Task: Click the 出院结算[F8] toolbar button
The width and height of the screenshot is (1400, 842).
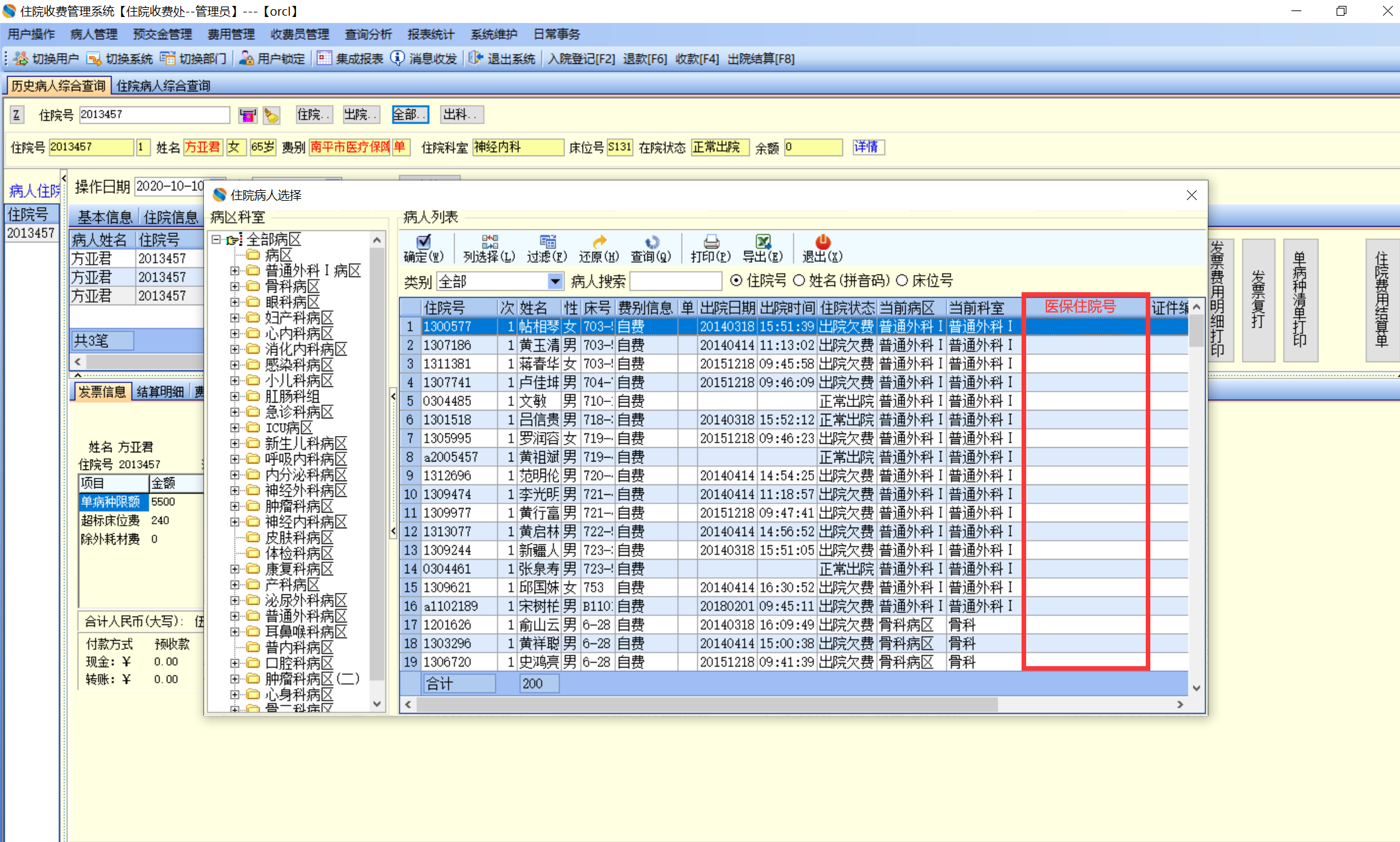Action: tap(761, 59)
